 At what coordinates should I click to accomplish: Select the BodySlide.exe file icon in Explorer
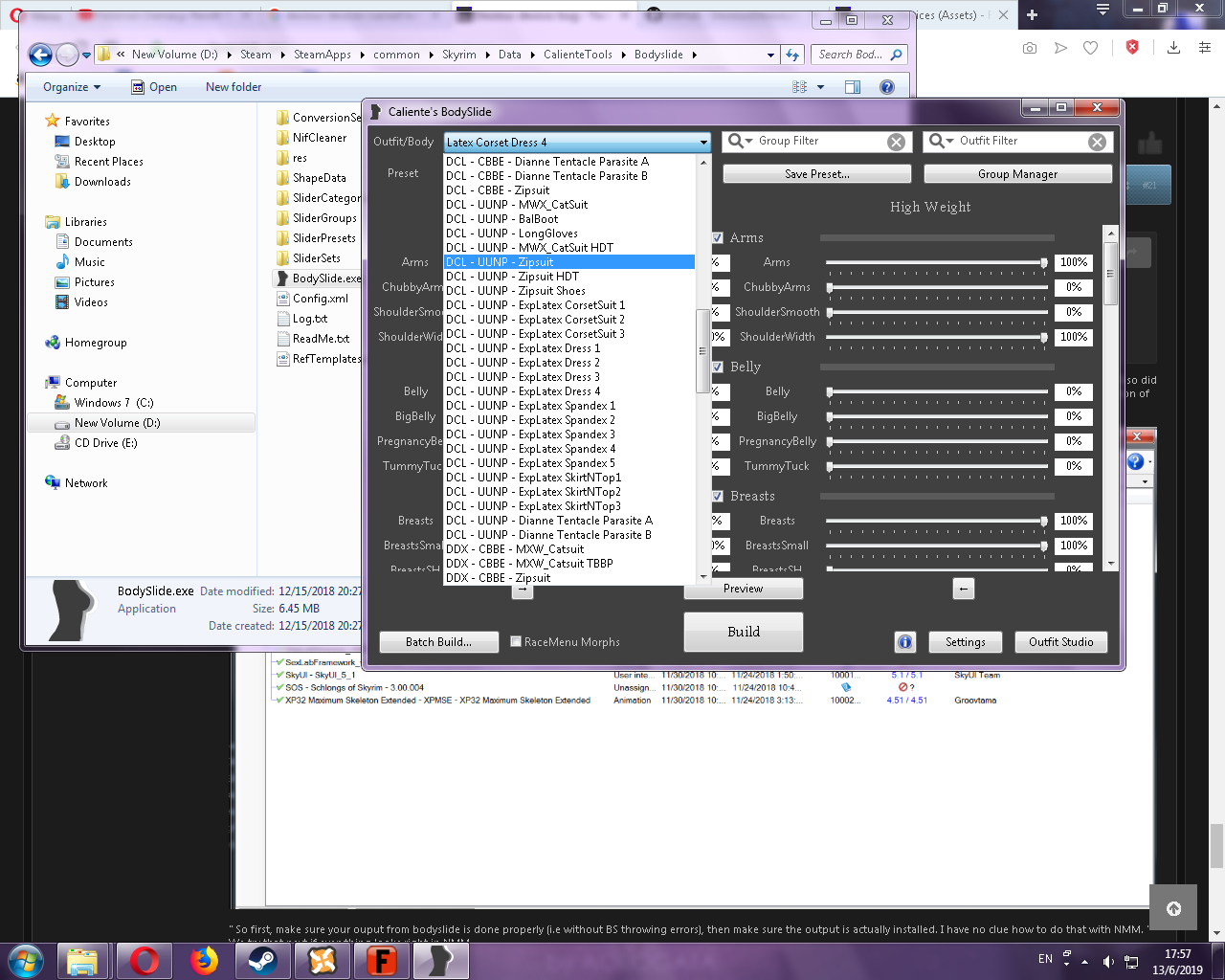283,278
